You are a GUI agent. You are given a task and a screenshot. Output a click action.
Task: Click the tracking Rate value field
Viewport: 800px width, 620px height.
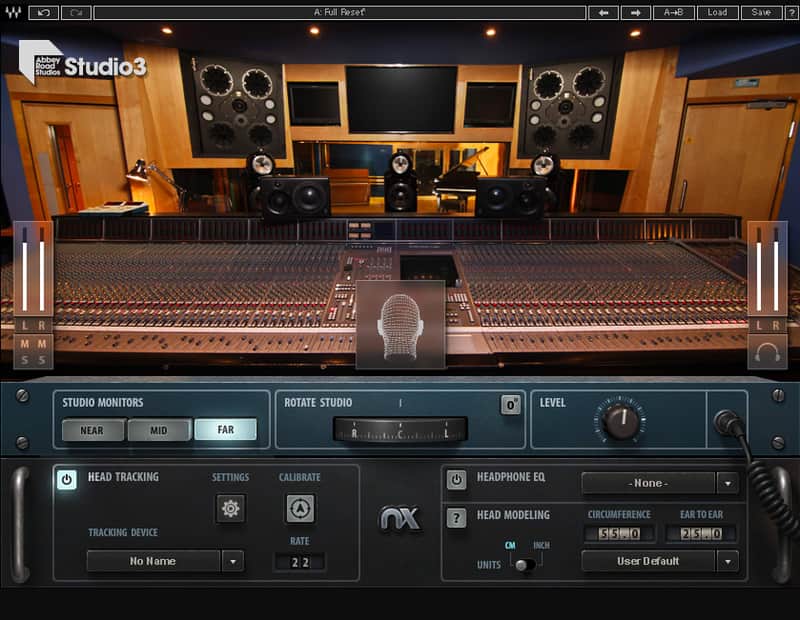pyautogui.click(x=300, y=562)
